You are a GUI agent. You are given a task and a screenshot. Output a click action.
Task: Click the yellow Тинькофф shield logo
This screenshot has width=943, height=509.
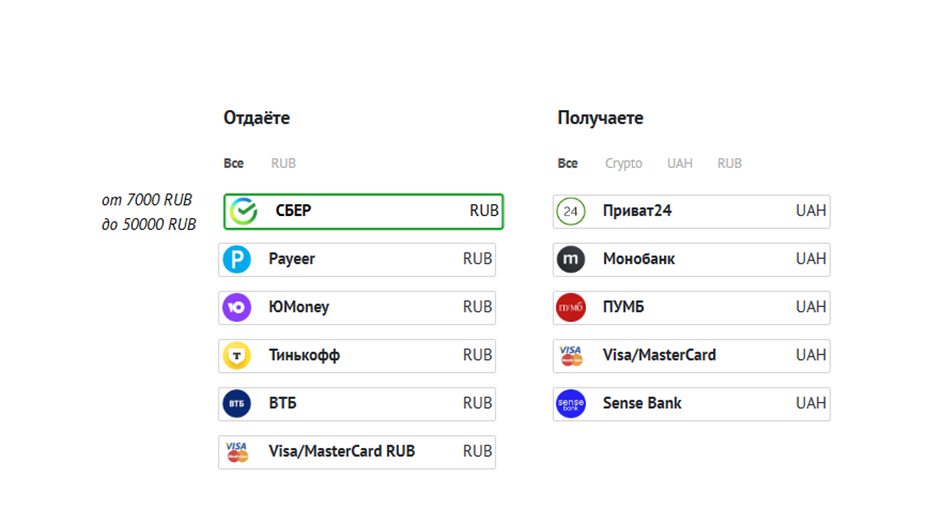click(237, 356)
